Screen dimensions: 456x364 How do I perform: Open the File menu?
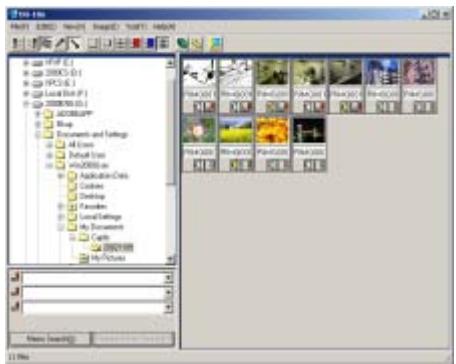20,27
